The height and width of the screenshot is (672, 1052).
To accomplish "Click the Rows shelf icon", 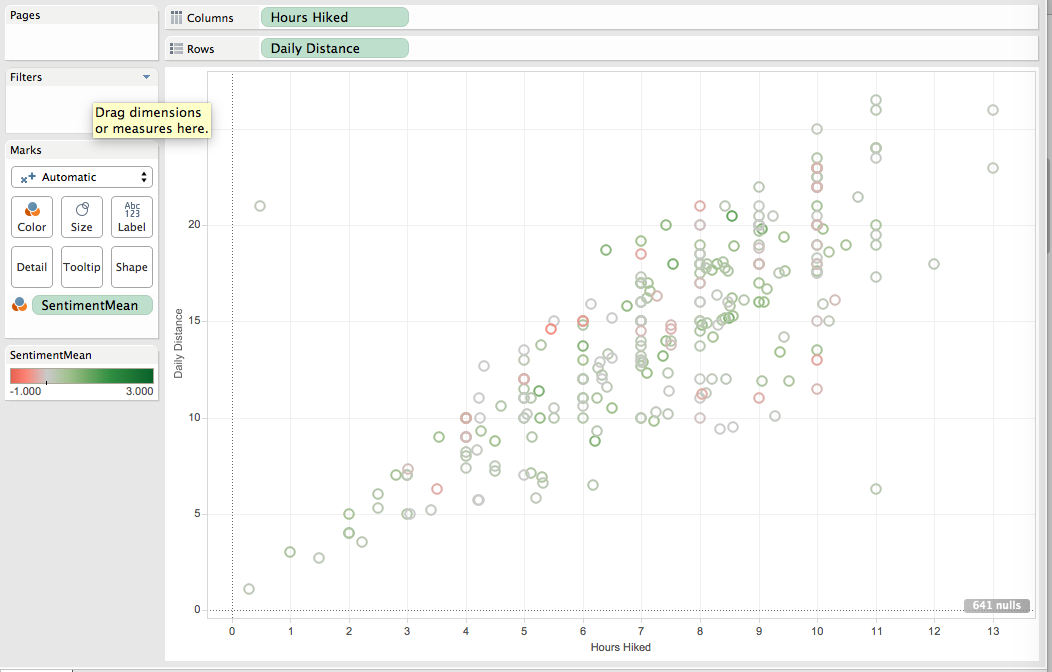I will coord(176,48).
